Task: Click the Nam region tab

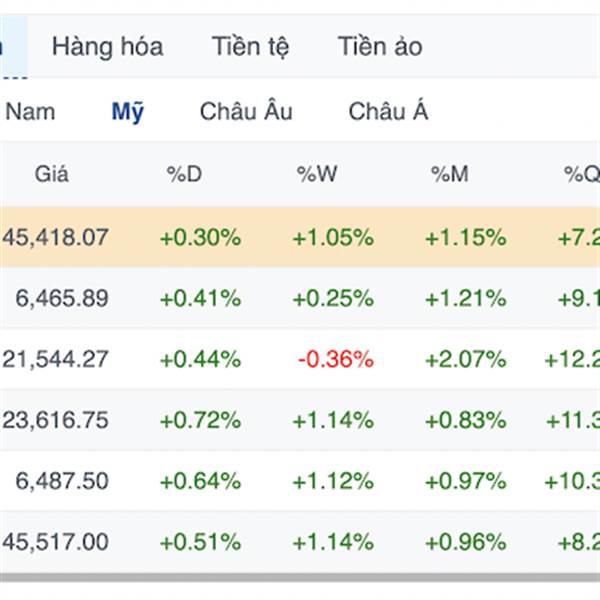Action: point(30,112)
